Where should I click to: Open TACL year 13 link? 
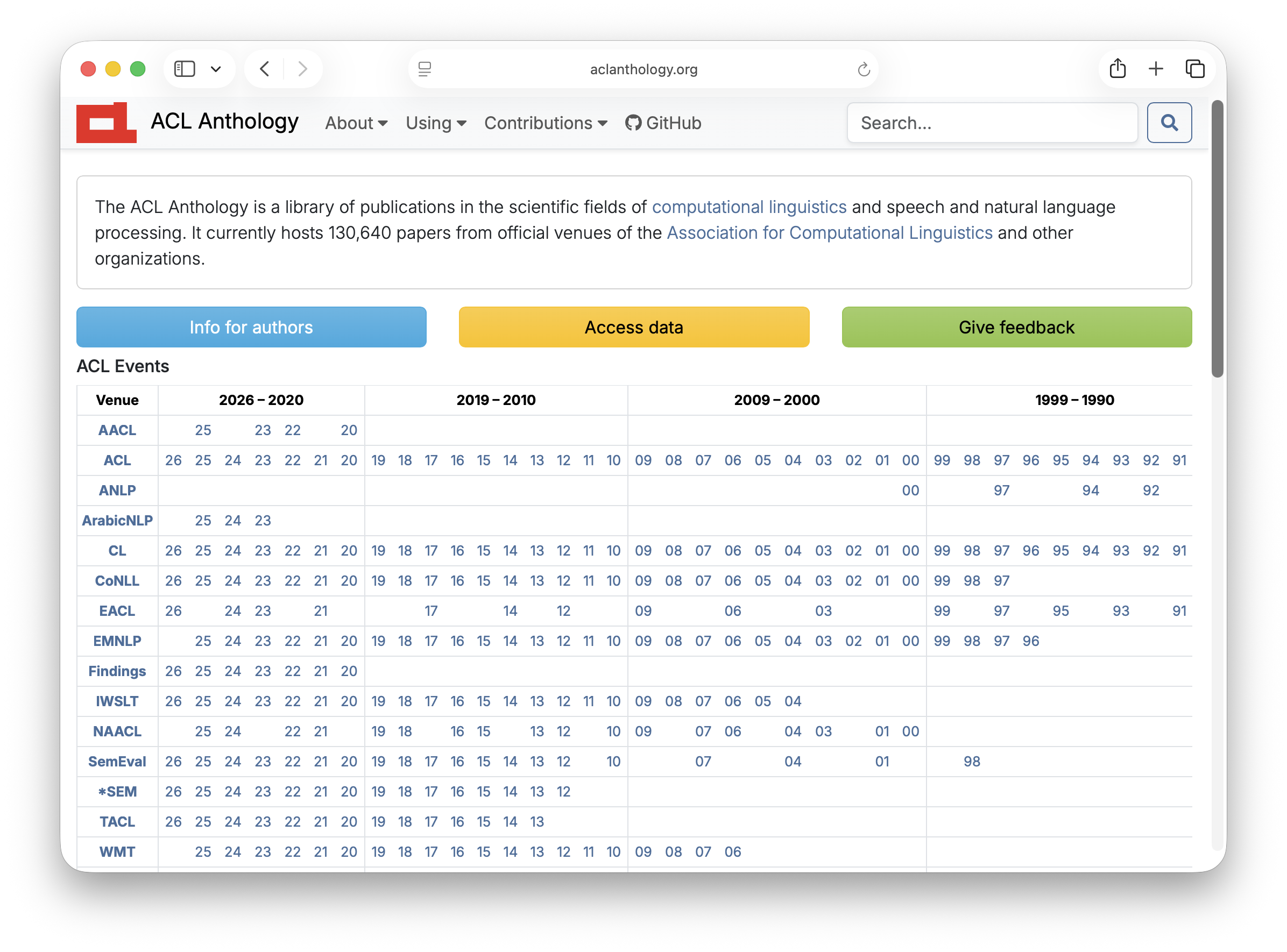pos(536,822)
